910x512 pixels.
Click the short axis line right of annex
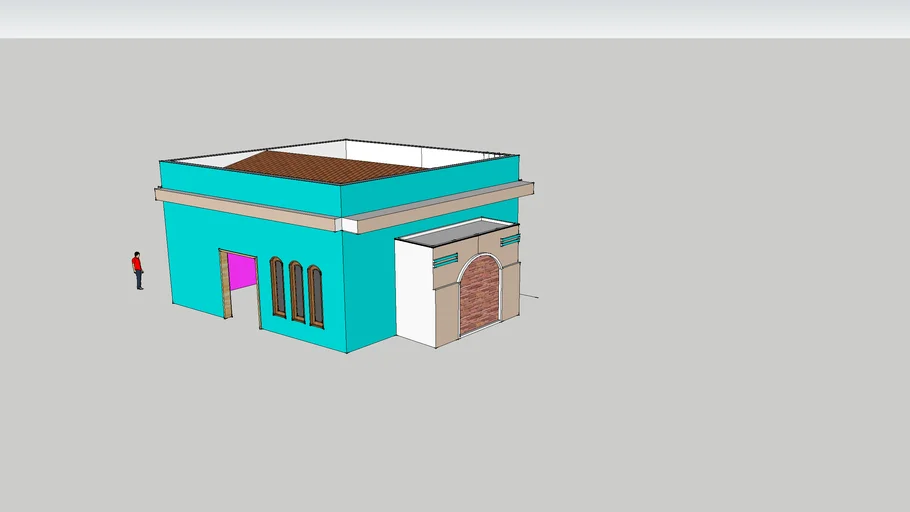(530, 296)
